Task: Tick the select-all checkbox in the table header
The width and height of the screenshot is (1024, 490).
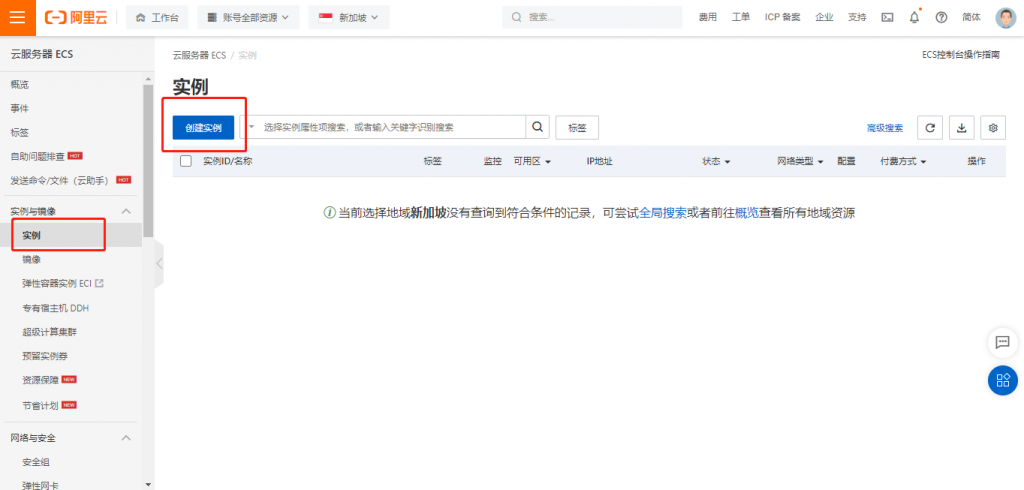Action: 186,161
